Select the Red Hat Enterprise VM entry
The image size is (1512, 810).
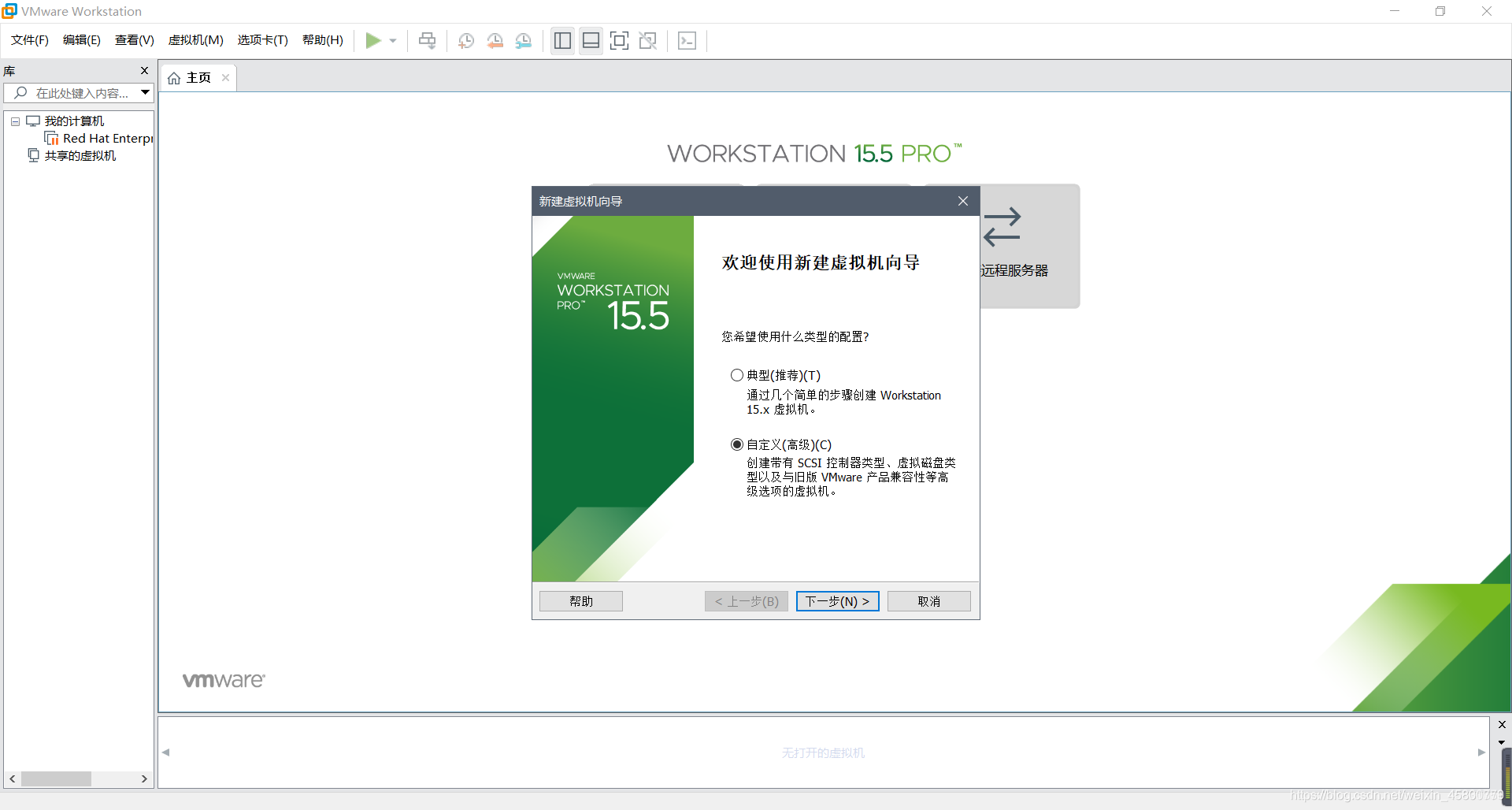pyautogui.click(x=108, y=139)
